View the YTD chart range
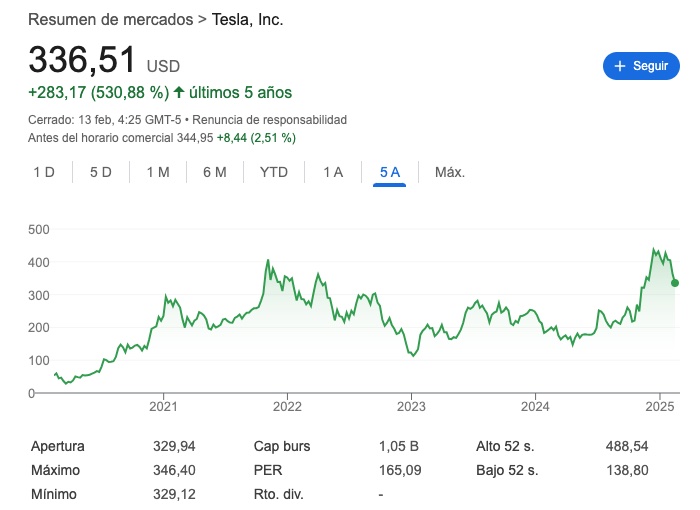The image size is (700, 510). [x=274, y=172]
